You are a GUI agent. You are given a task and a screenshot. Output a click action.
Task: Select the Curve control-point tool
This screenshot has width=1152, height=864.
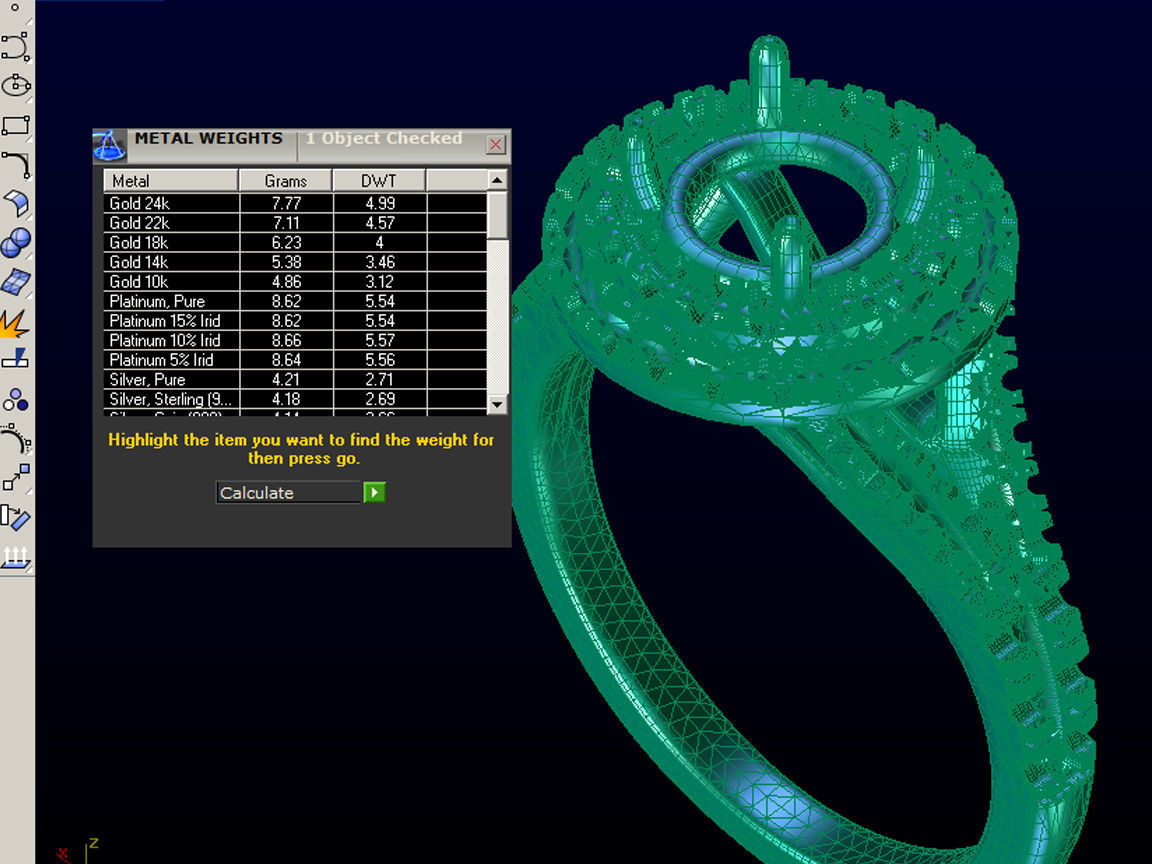pyautogui.click(x=15, y=46)
